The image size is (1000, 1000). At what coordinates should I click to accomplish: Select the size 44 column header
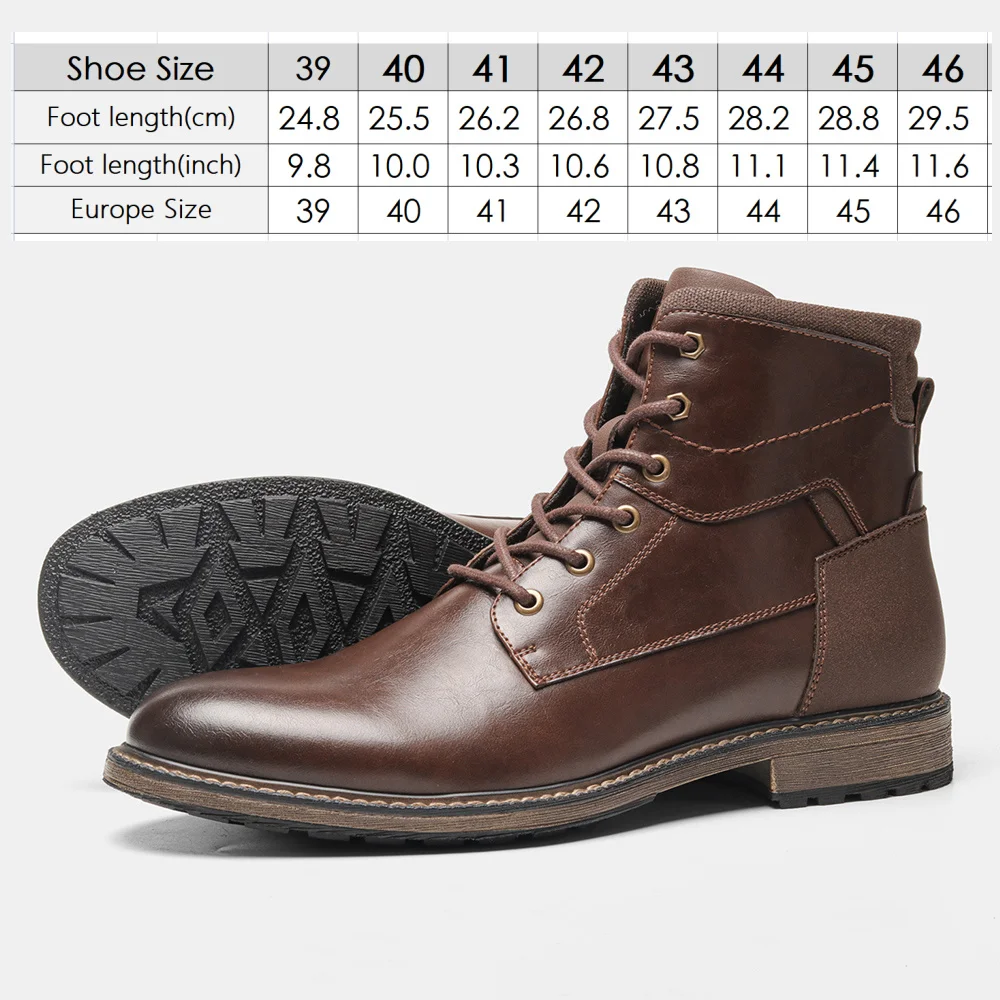(763, 68)
